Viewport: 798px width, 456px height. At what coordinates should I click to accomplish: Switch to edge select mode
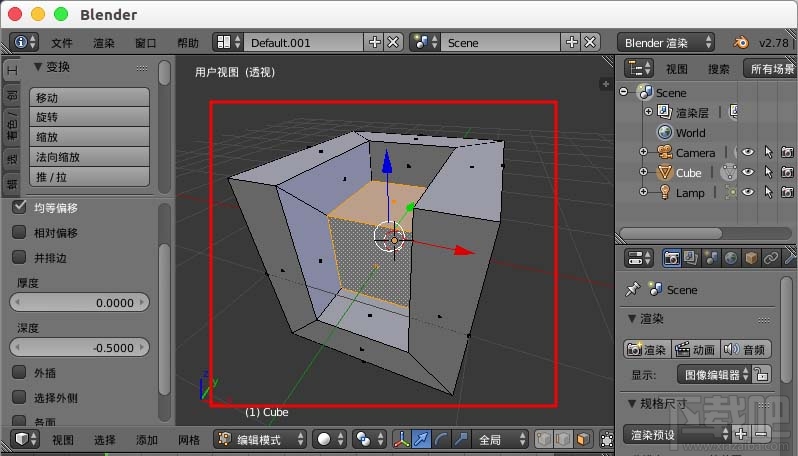tap(563, 439)
